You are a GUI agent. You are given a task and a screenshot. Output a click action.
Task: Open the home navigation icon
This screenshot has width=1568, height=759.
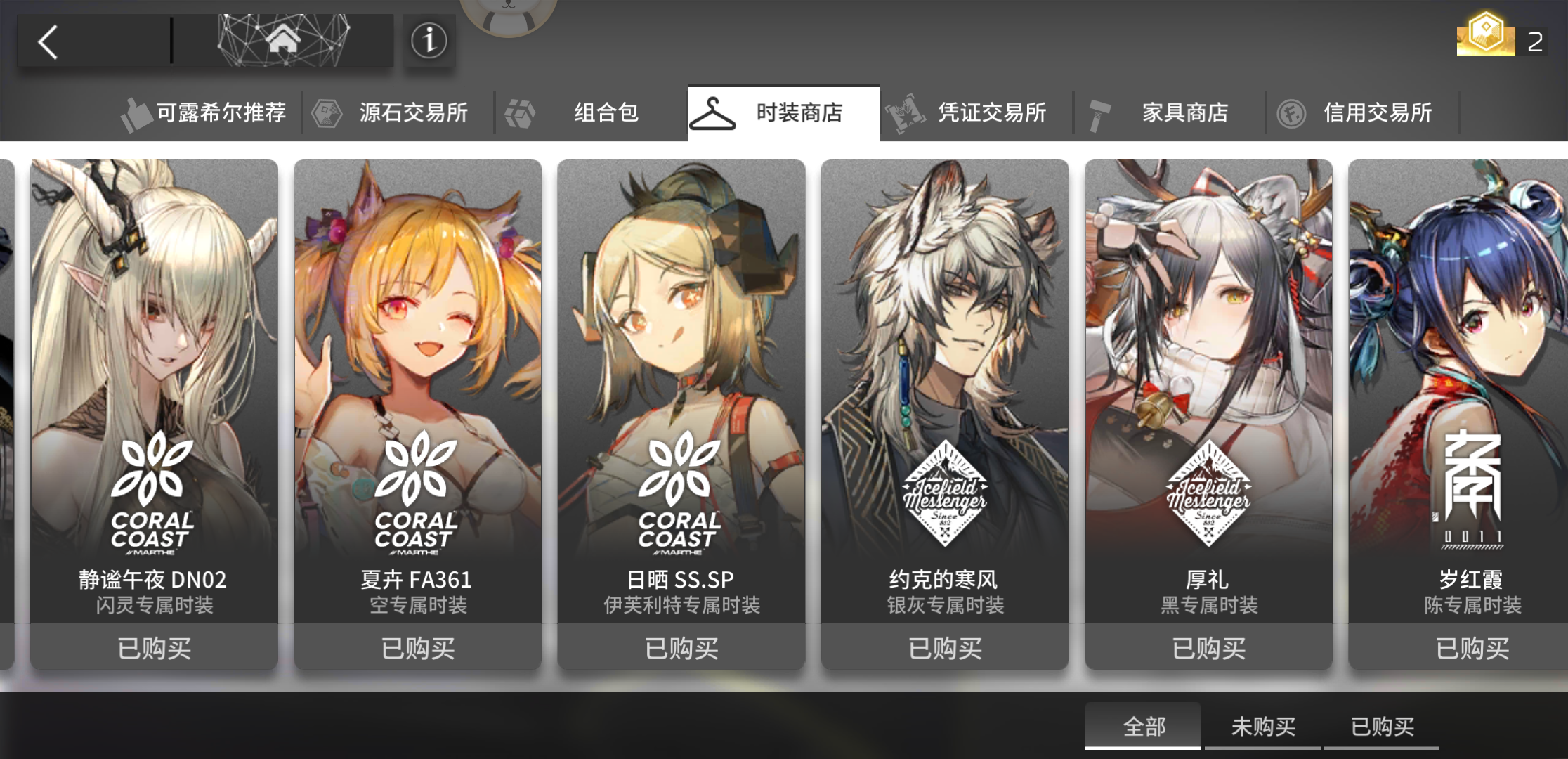click(x=283, y=40)
